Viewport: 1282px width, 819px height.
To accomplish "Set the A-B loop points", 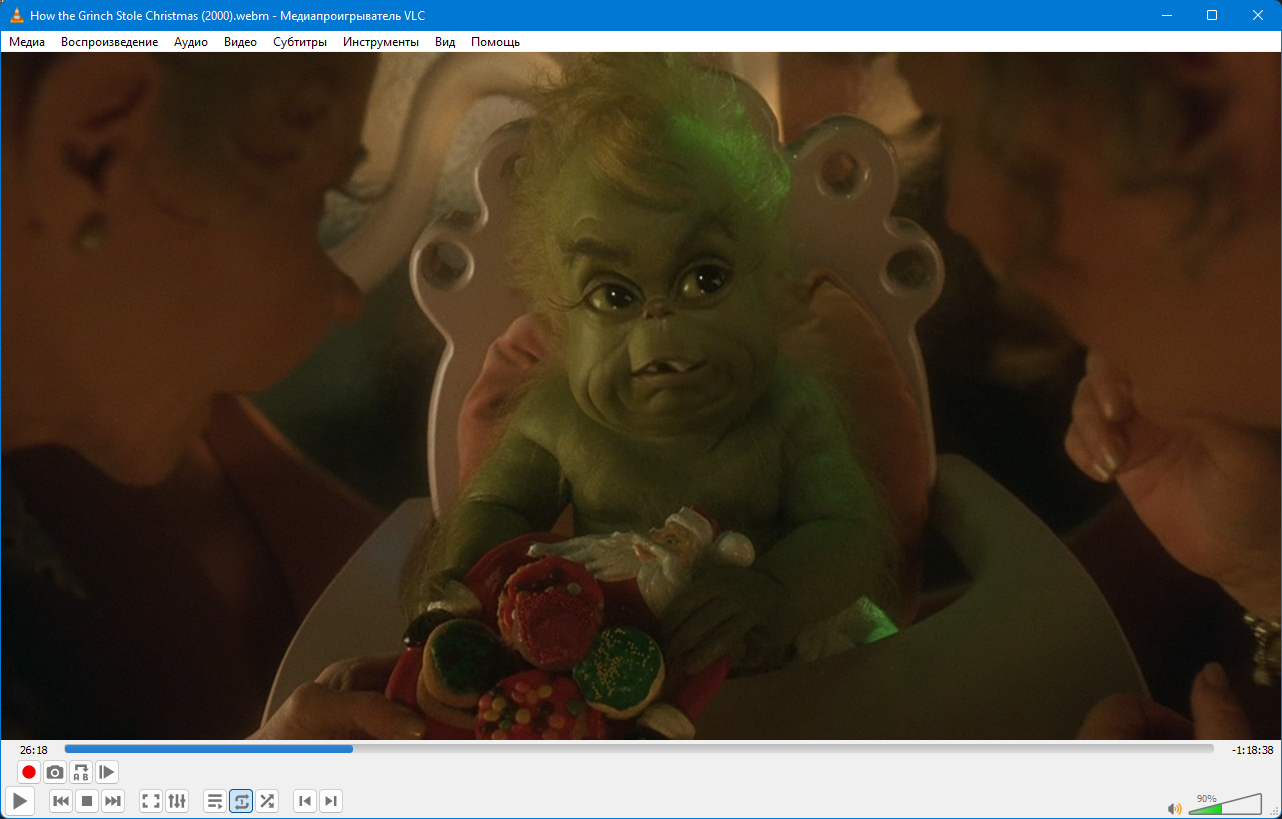I will [81, 772].
